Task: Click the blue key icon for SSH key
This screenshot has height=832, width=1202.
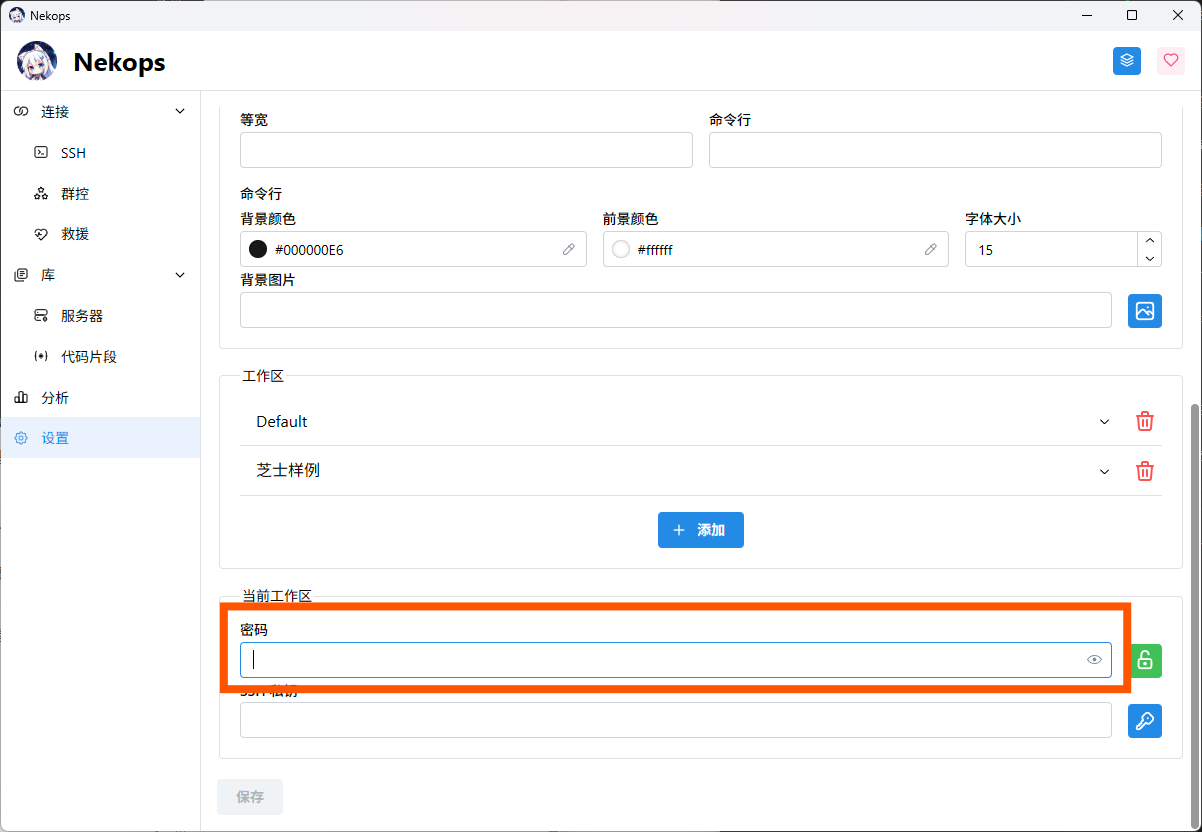Action: pyautogui.click(x=1145, y=721)
